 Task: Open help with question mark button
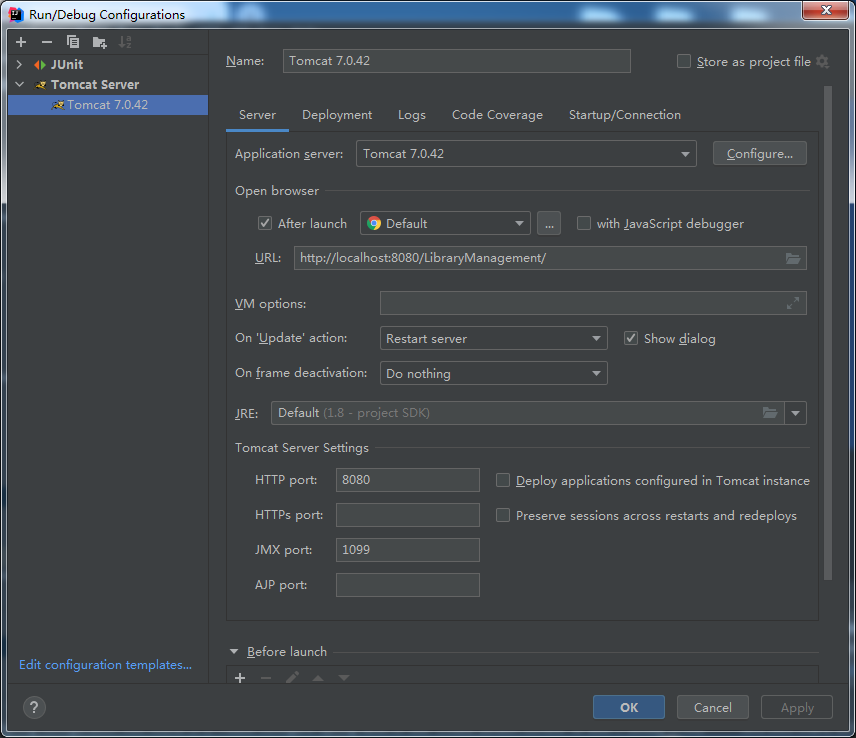34,707
